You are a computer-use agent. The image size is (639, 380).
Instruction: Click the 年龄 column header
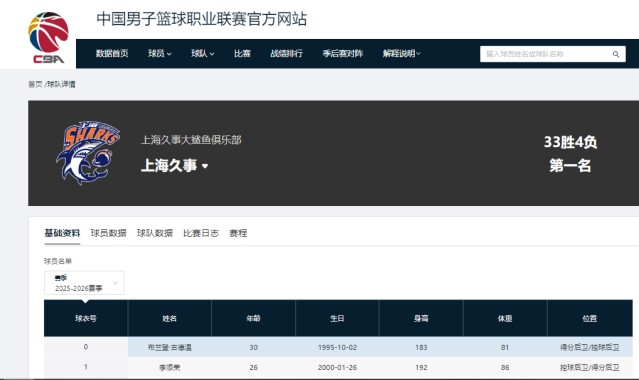pyautogui.click(x=253, y=318)
